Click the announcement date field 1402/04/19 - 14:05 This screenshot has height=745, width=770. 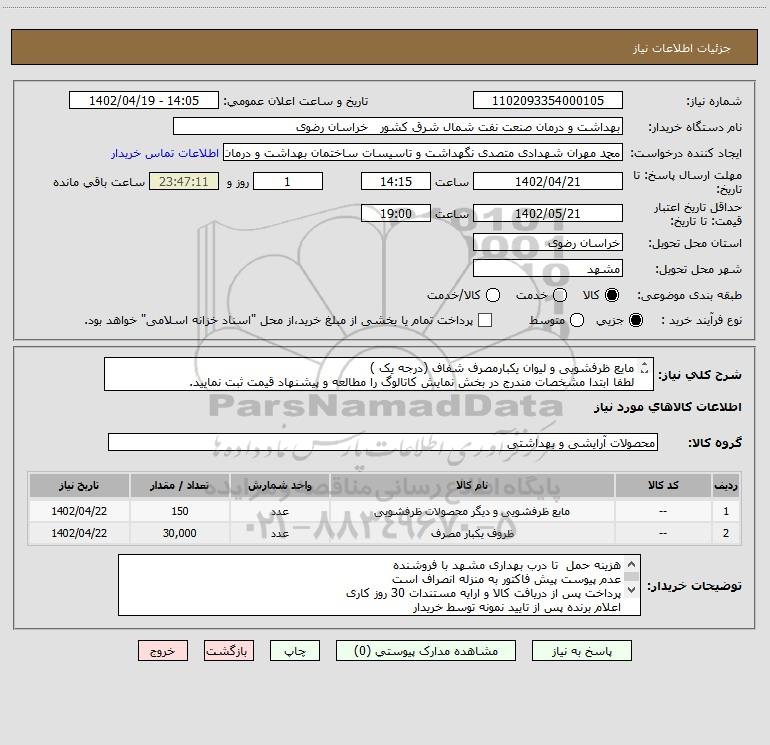tap(144, 100)
